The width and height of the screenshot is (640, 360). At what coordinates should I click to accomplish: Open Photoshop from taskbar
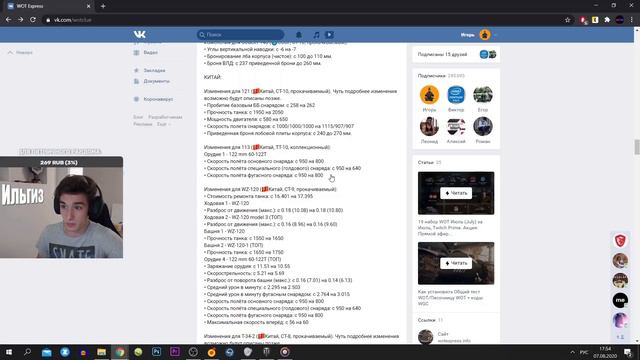156,352
